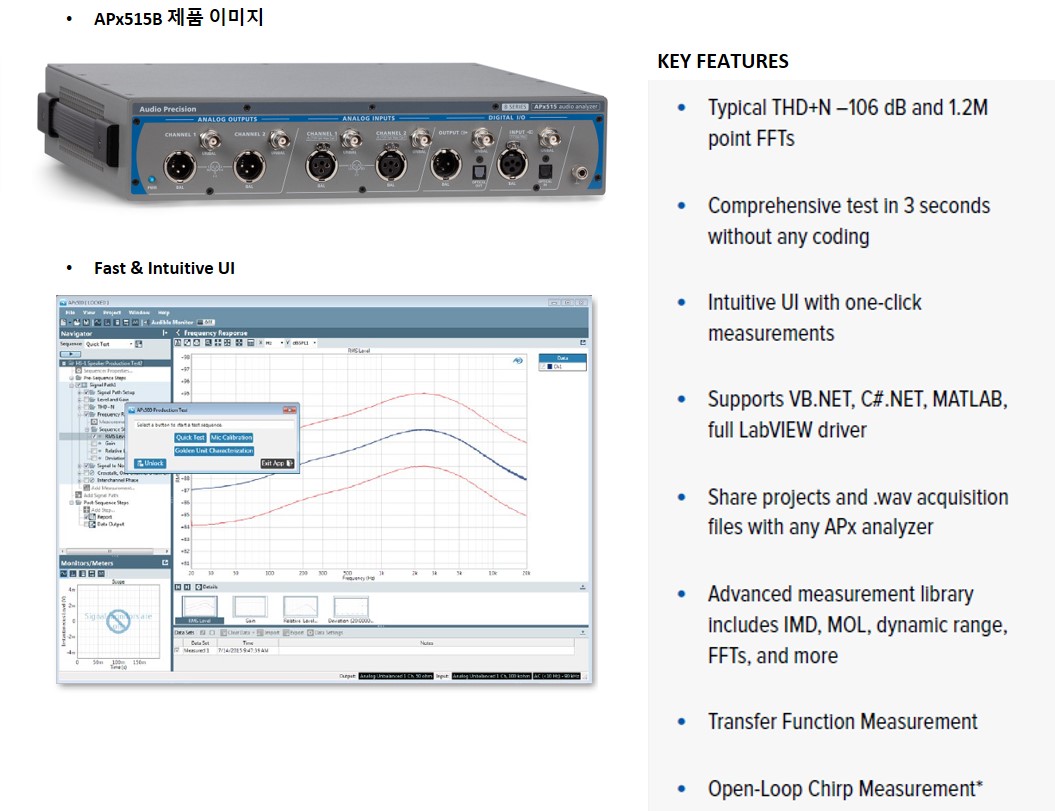Open the Project menu
This screenshot has width=1055, height=811.
click(x=112, y=313)
